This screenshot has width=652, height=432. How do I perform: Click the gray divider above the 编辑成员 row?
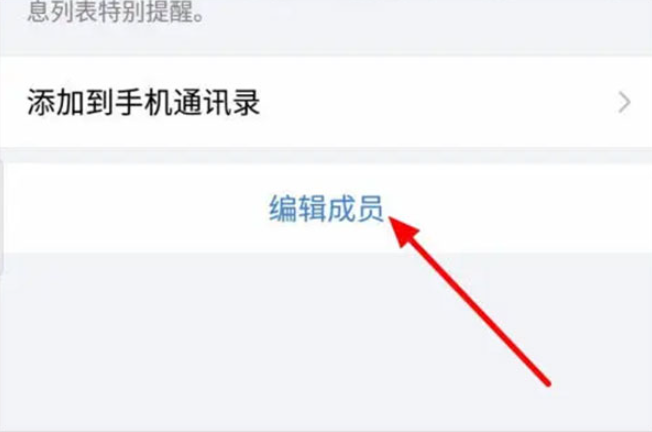coord(326,156)
